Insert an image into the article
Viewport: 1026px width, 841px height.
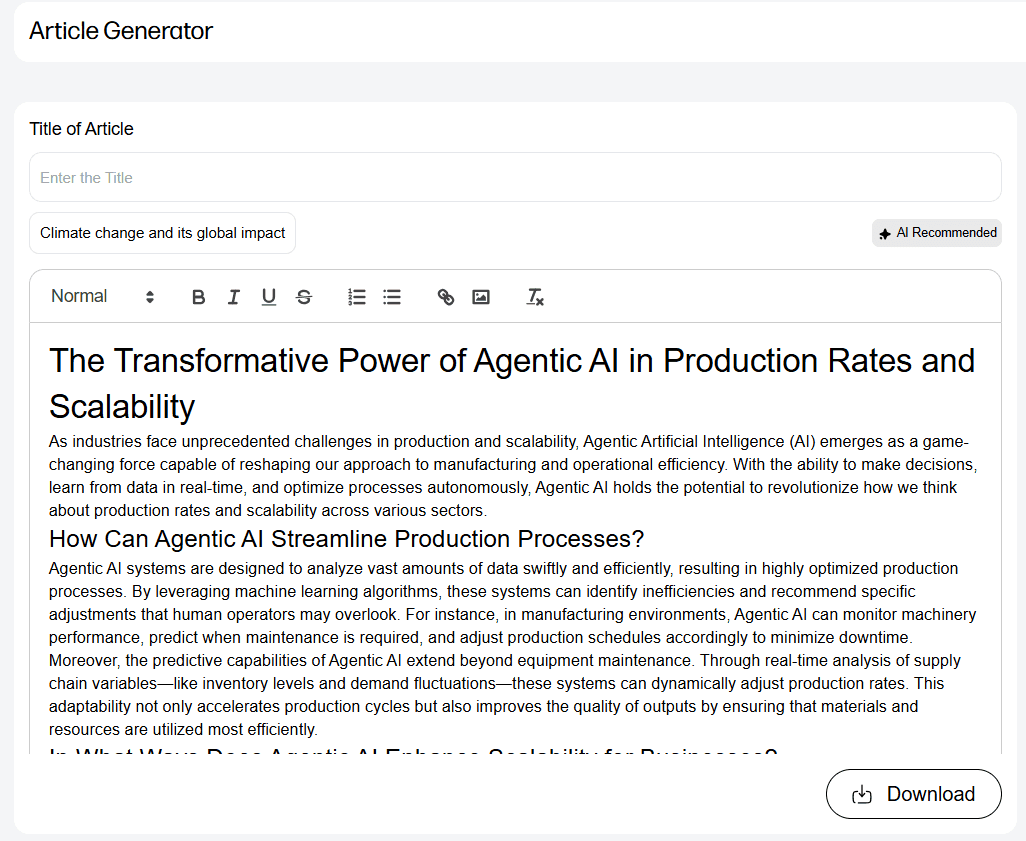481,297
